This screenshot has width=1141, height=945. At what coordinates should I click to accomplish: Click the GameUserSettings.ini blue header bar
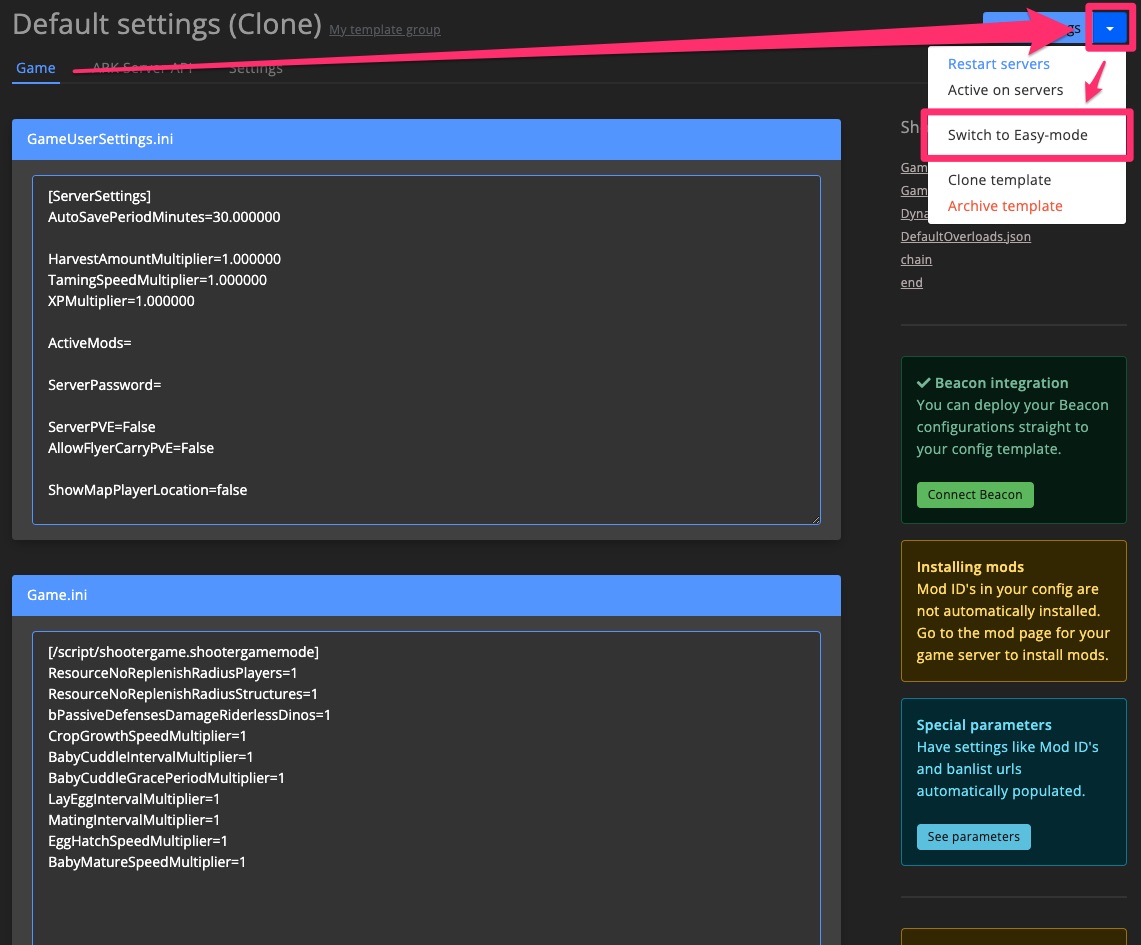pos(425,140)
